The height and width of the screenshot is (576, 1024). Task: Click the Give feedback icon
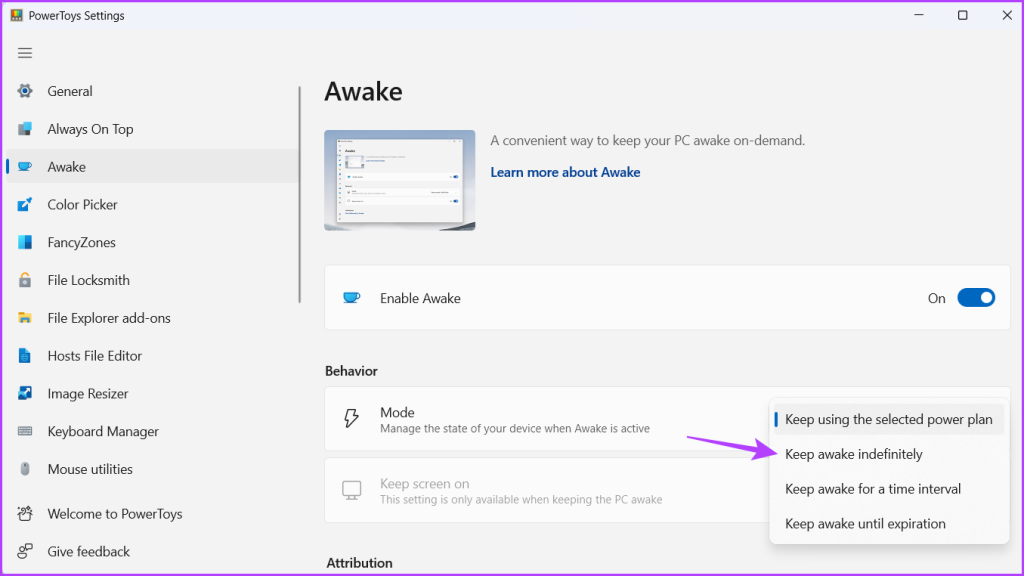25,552
